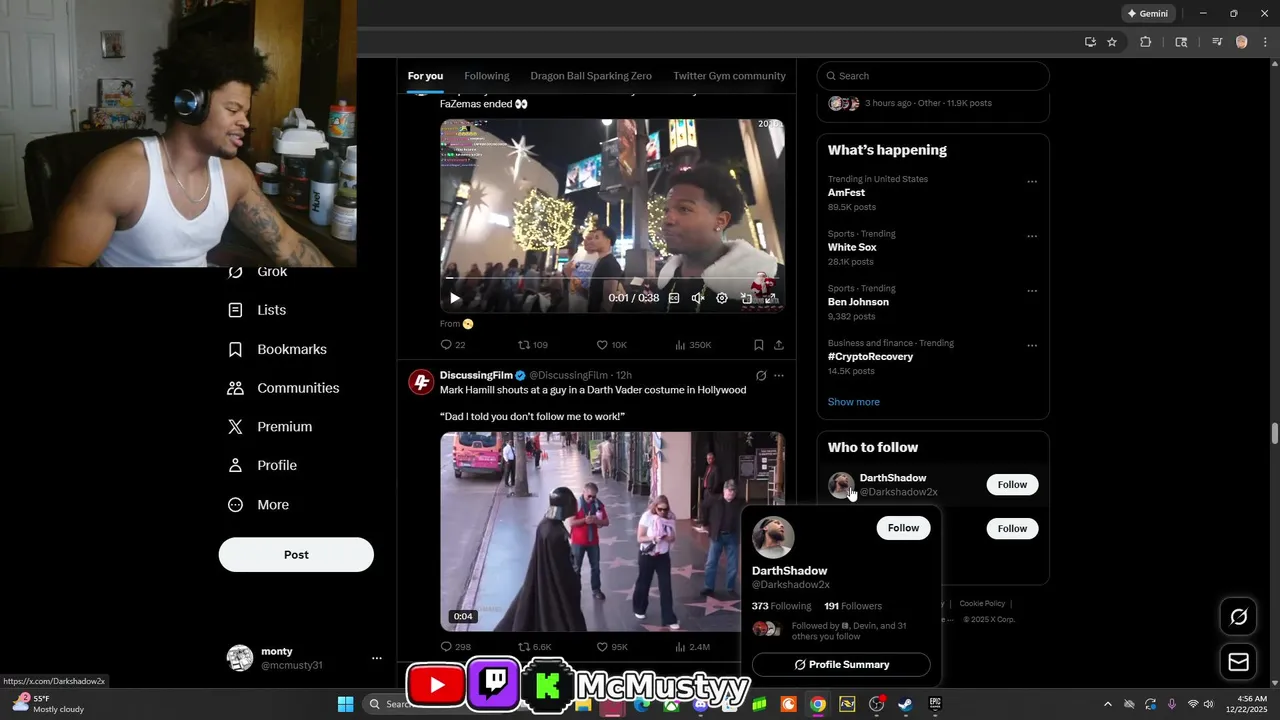1280x720 pixels.
Task: Open Chrome media controls icon
Action: coord(1217,42)
